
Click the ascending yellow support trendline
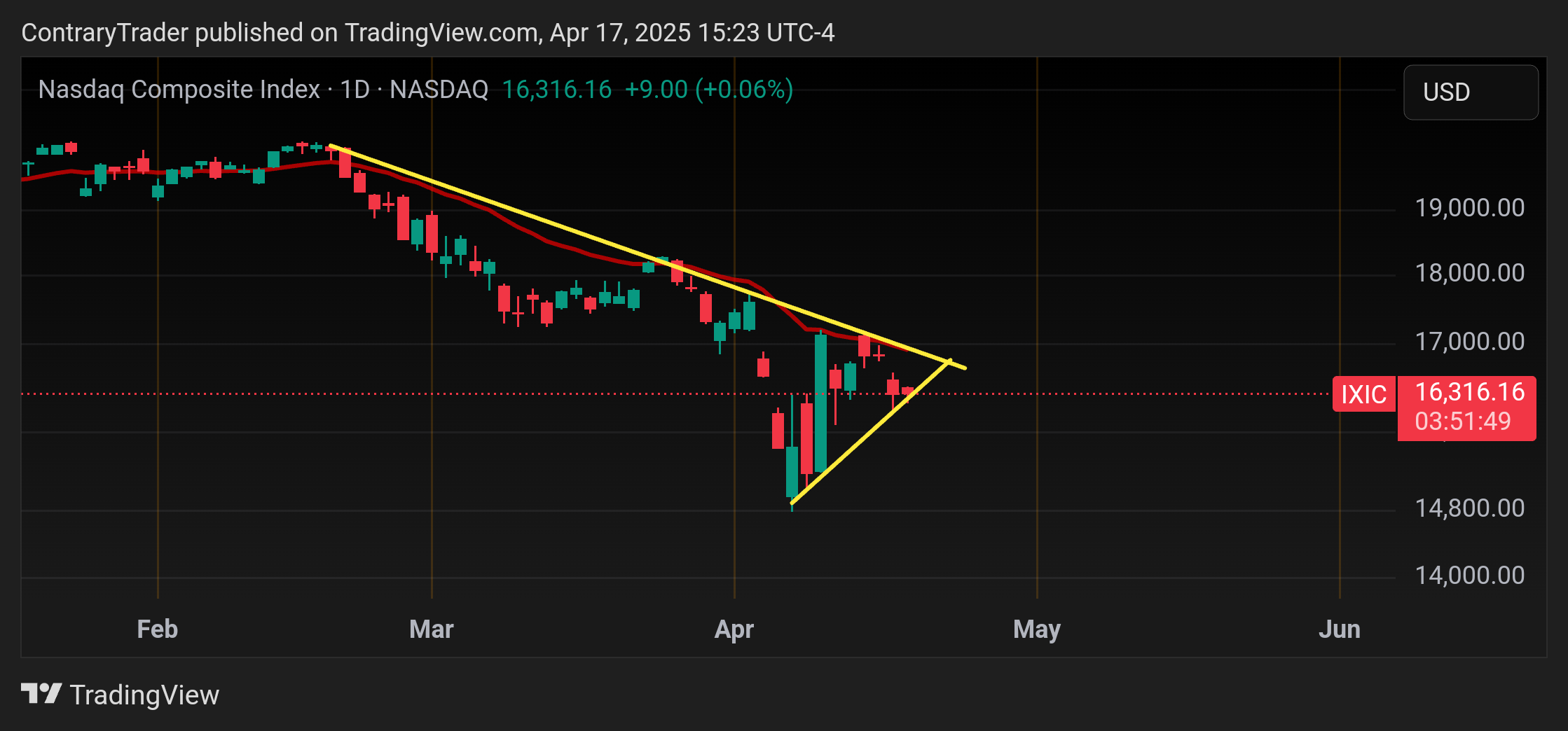tap(871, 432)
